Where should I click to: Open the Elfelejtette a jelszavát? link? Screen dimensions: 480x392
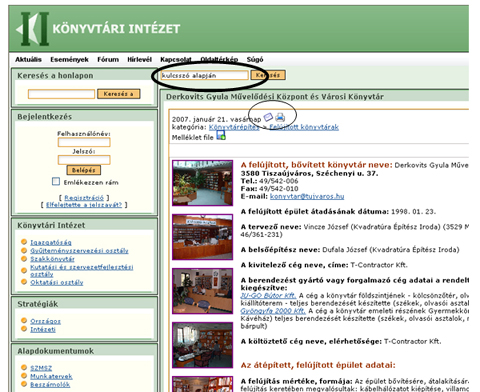[x=84, y=205]
